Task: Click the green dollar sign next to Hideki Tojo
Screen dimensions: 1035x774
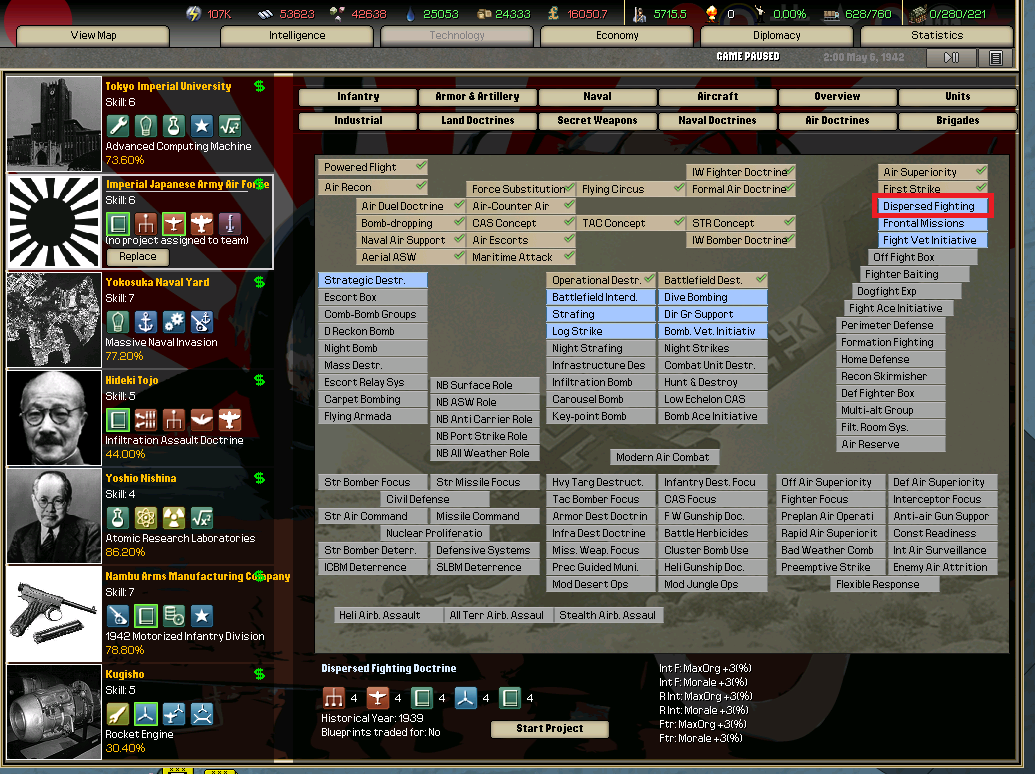Action: click(x=260, y=380)
